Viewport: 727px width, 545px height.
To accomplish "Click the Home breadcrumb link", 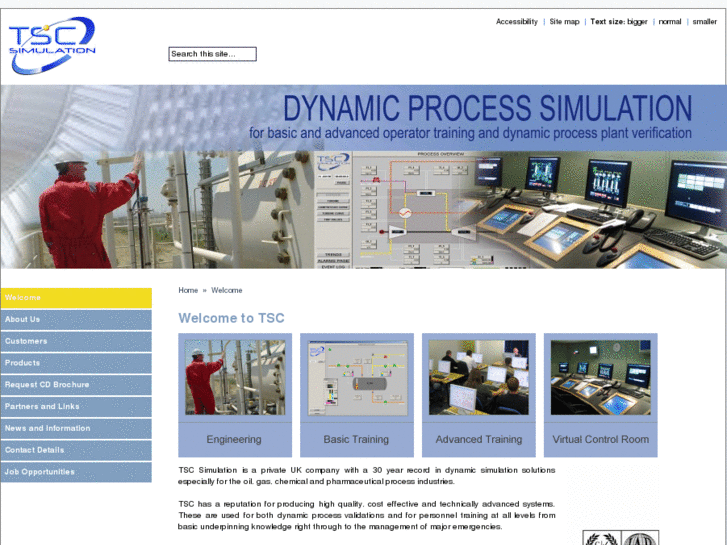I will click(188, 290).
